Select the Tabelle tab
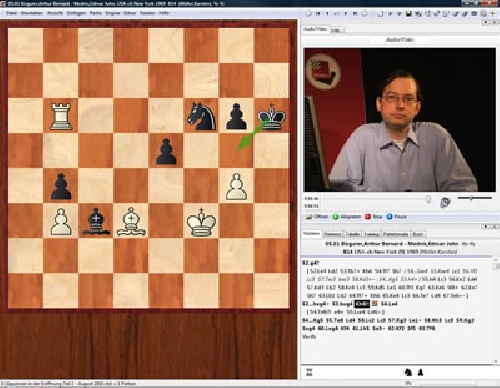The image size is (500, 388). pyautogui.click(x=352, y=234)
